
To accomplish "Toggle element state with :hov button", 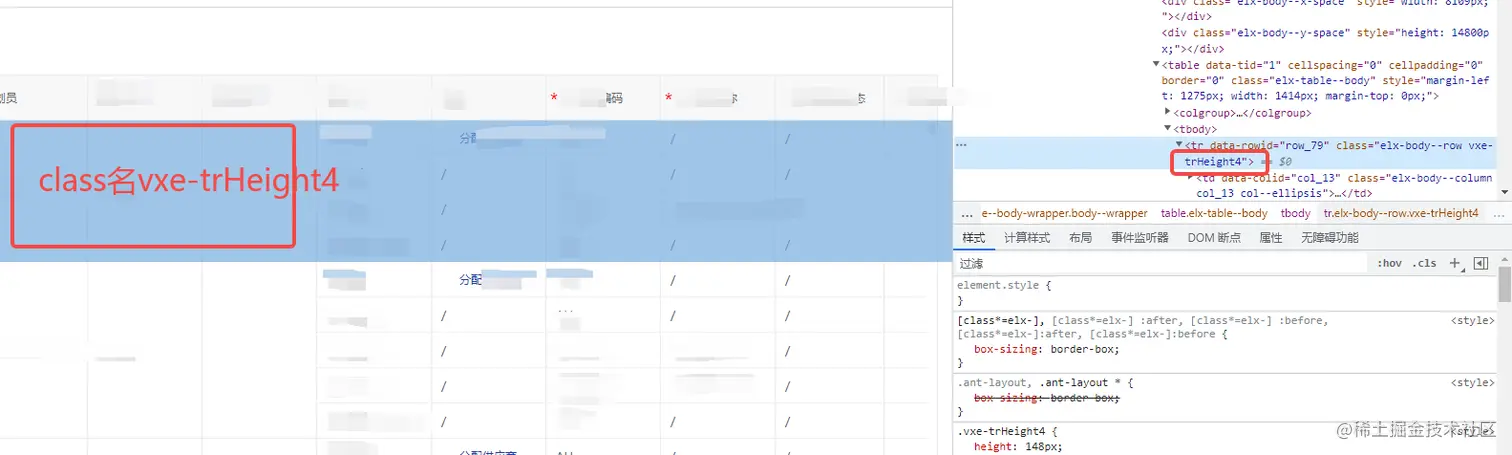I will (x=1389, y=263).
